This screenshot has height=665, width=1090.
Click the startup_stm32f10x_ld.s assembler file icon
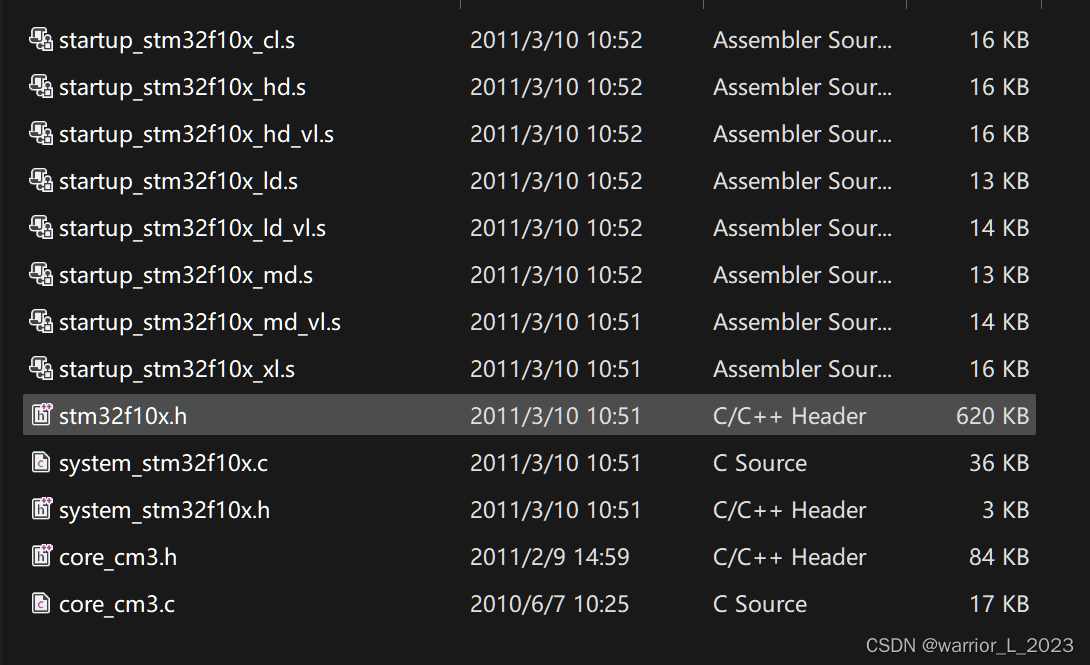(x=41, y=181)
